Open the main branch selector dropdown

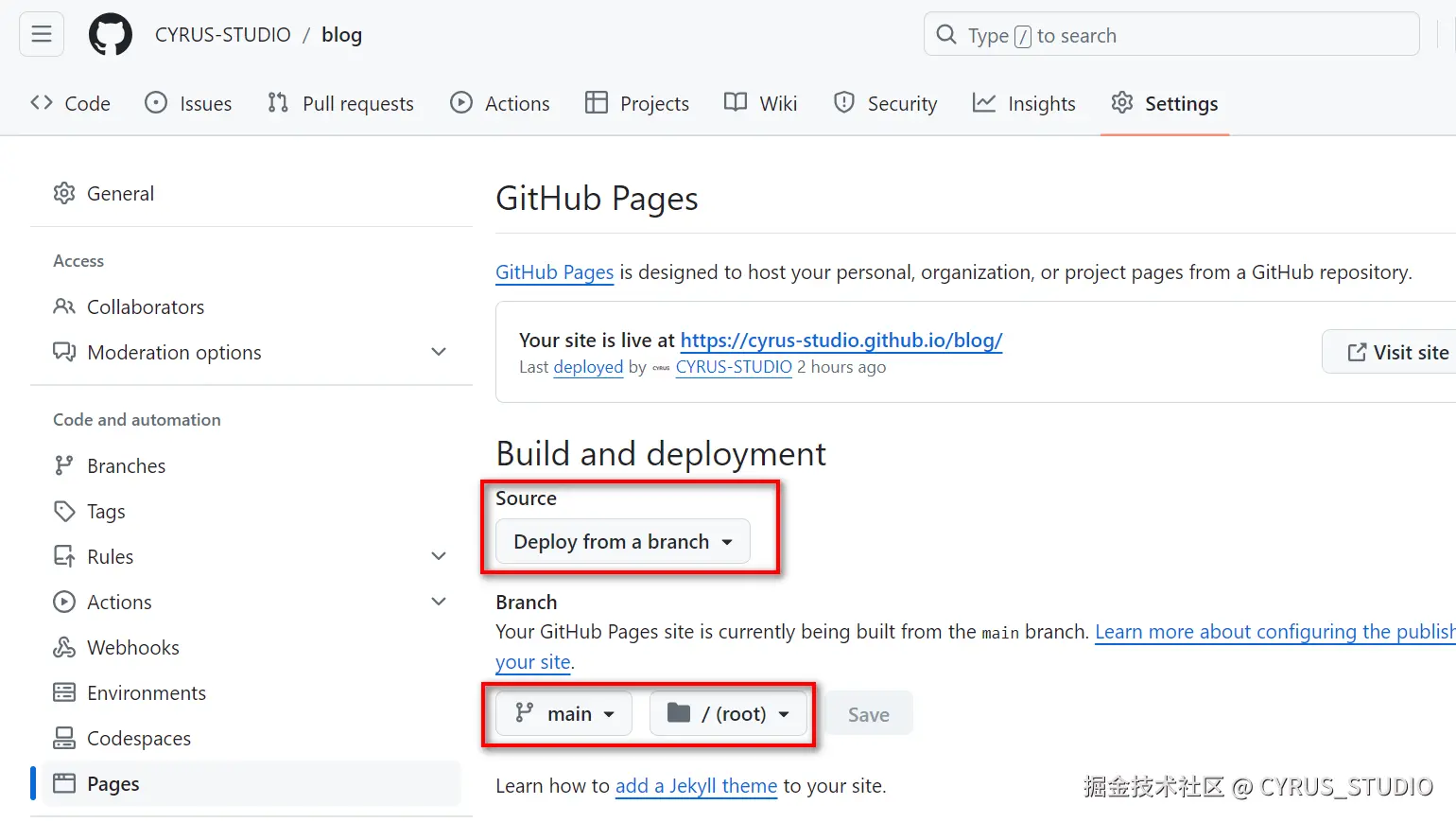[563, 713]
